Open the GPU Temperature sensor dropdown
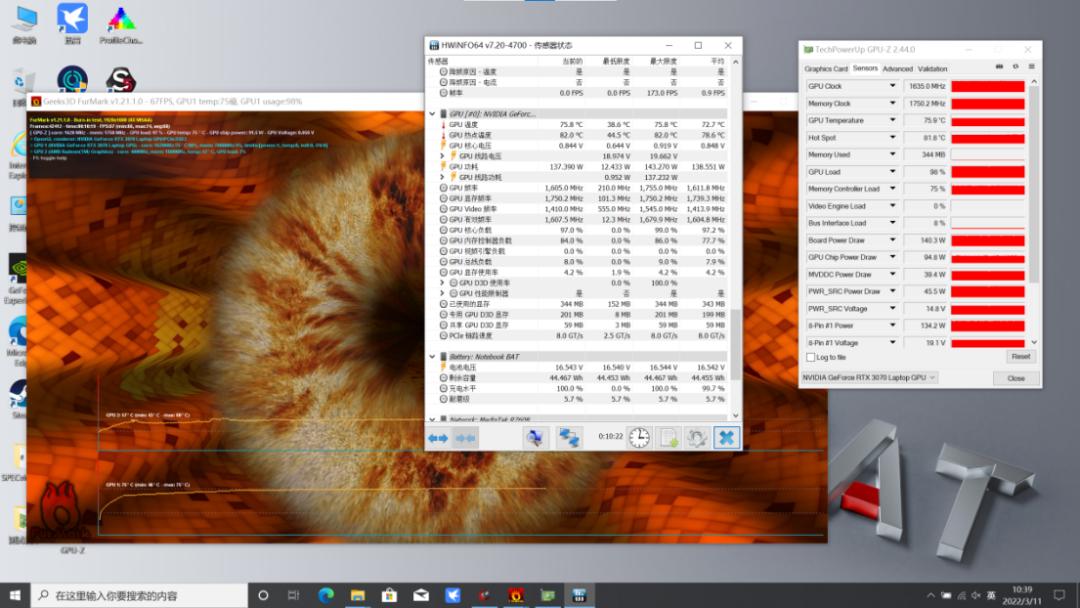The height and width of the screenshot is (608, 1080). pos(893,120)
